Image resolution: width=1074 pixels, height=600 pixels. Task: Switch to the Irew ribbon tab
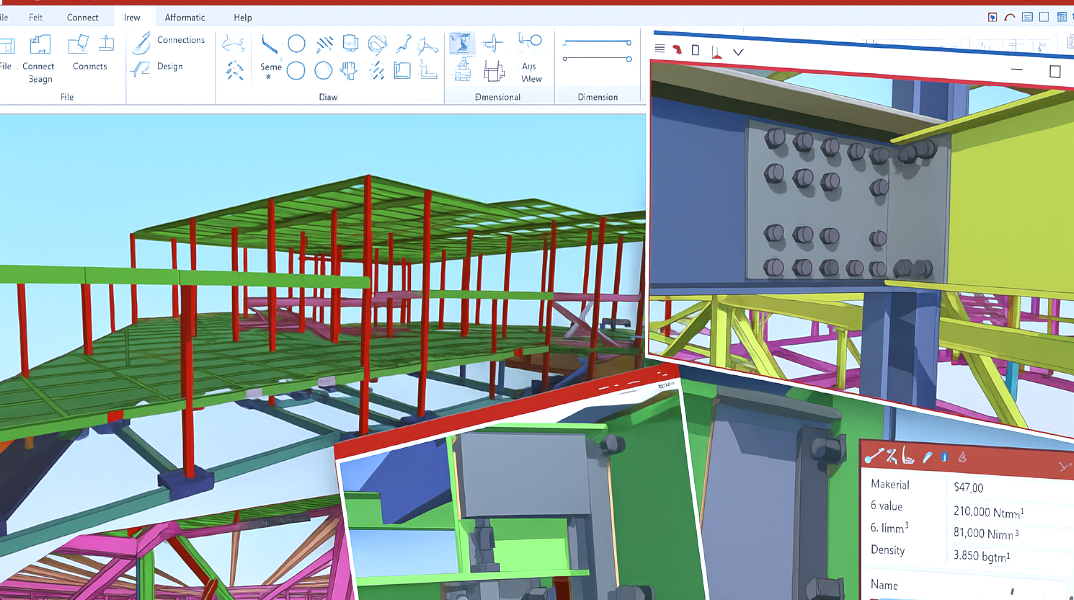pyautogui.click(x=132, y=17)
